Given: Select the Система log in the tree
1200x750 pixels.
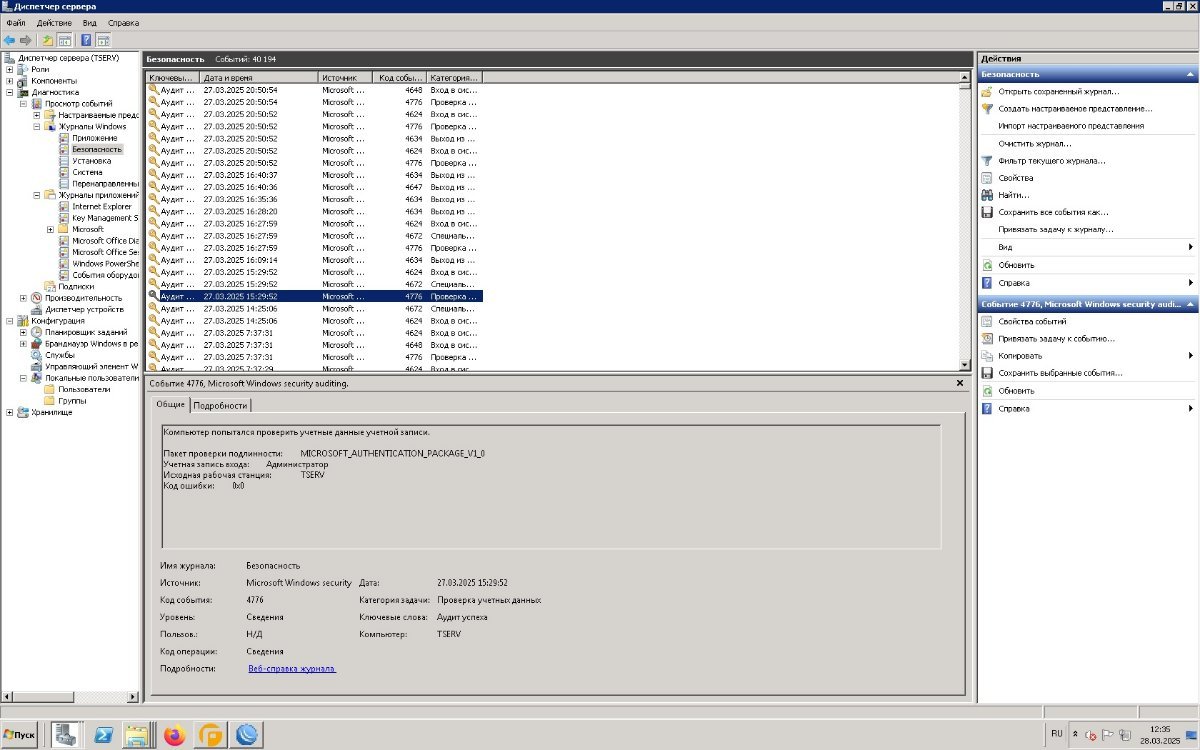Looking at the screenshot, I should point(87,172).
